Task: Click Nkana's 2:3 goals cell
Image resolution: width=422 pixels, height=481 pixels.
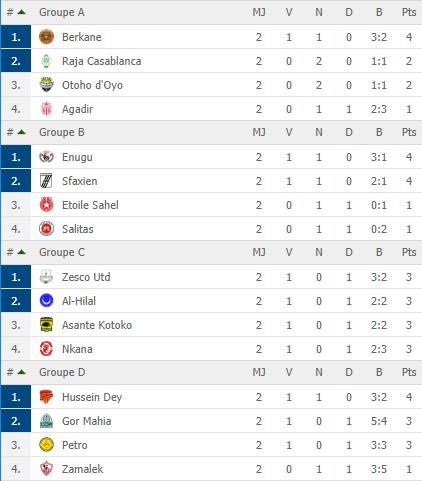Action: [x=379, y=349]
